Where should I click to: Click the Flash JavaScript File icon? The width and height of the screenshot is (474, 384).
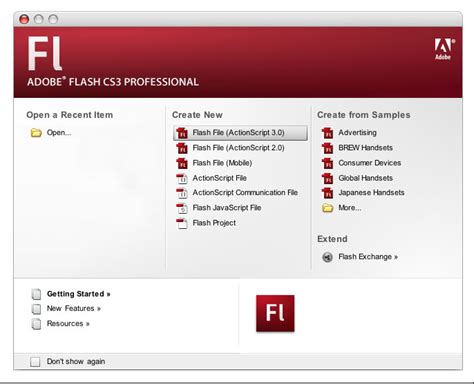tap(182, 208)
